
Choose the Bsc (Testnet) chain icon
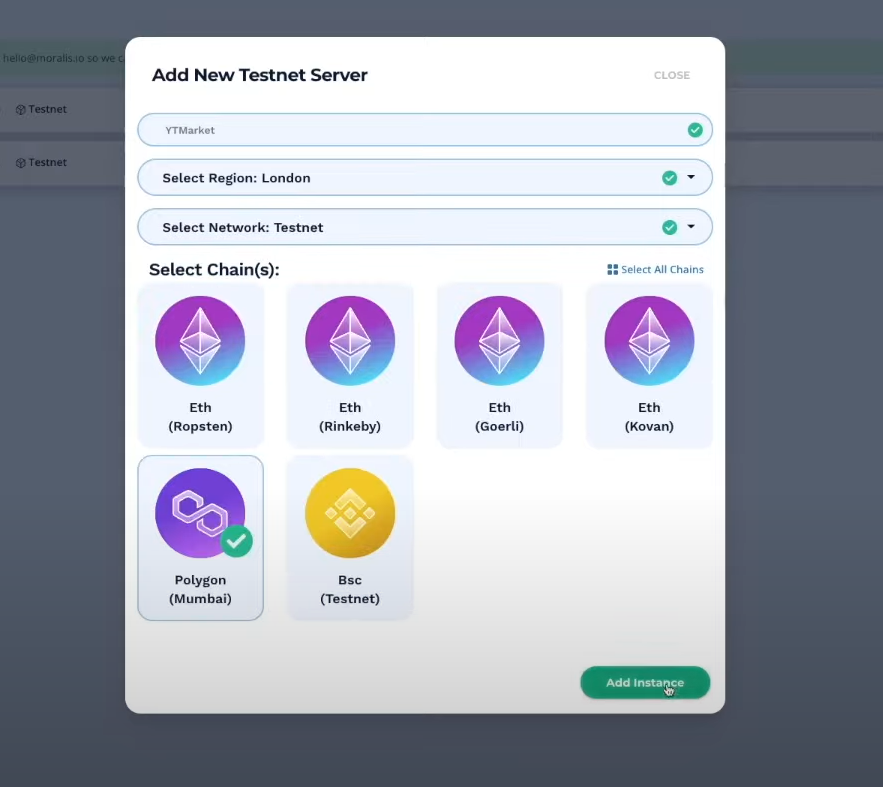350,513
